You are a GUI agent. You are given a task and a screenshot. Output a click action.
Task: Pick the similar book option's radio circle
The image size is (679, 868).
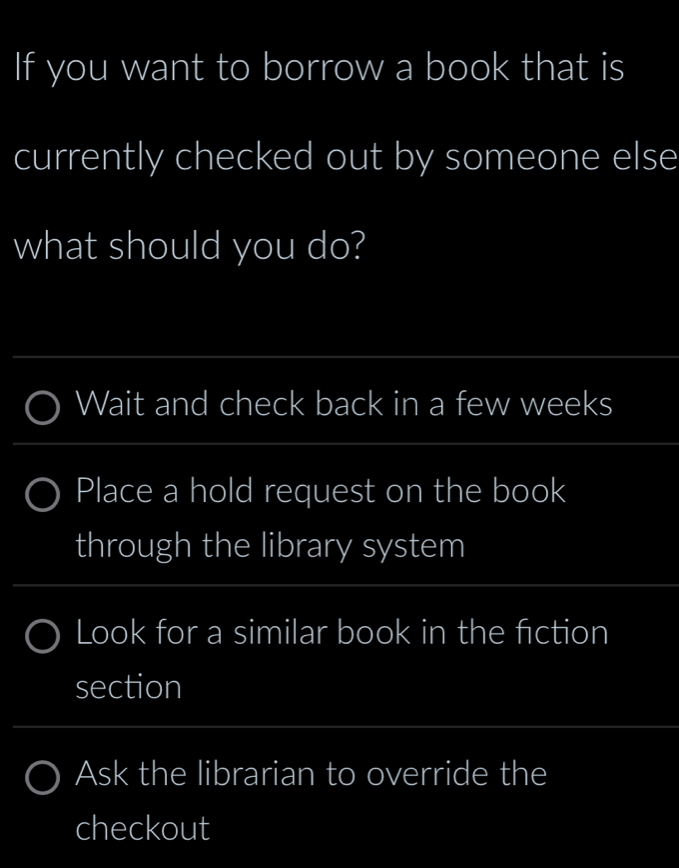point(42,636)
